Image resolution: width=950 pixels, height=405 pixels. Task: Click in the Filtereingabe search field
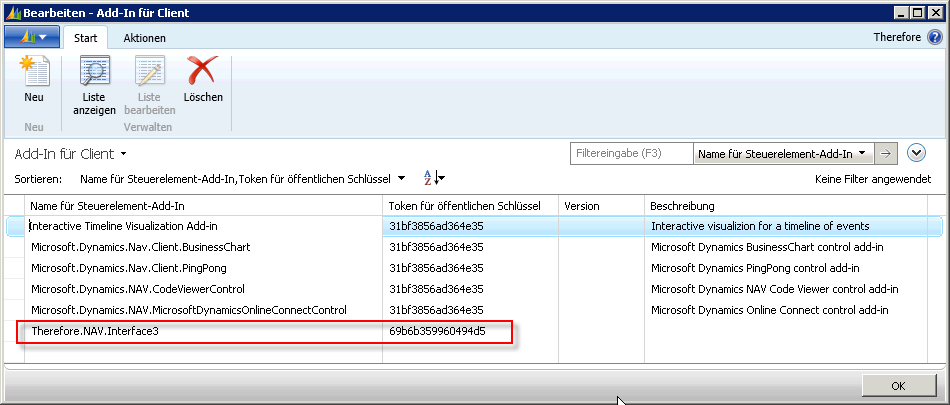(630, 154)
